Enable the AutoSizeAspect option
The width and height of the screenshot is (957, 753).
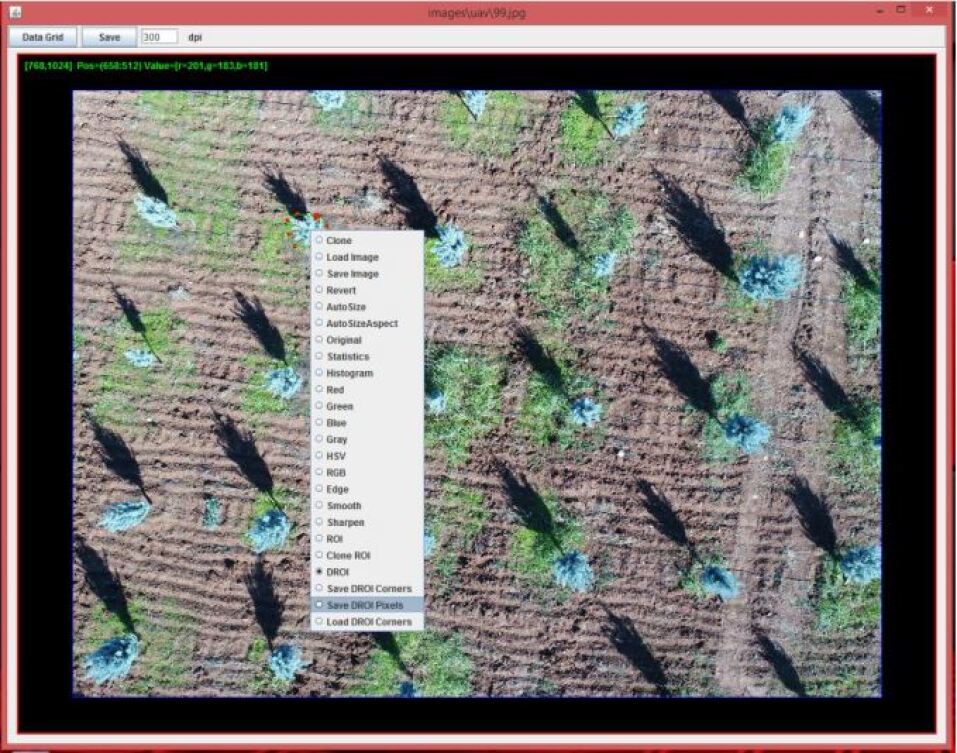(361, 323)
